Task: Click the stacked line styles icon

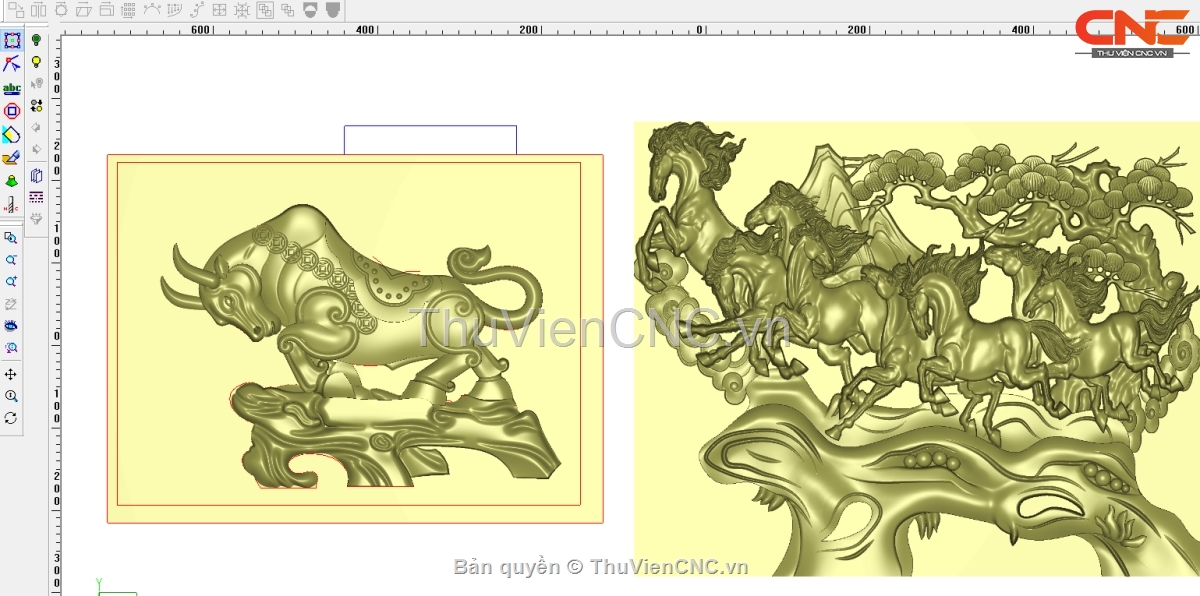Action: click(37, 197)
